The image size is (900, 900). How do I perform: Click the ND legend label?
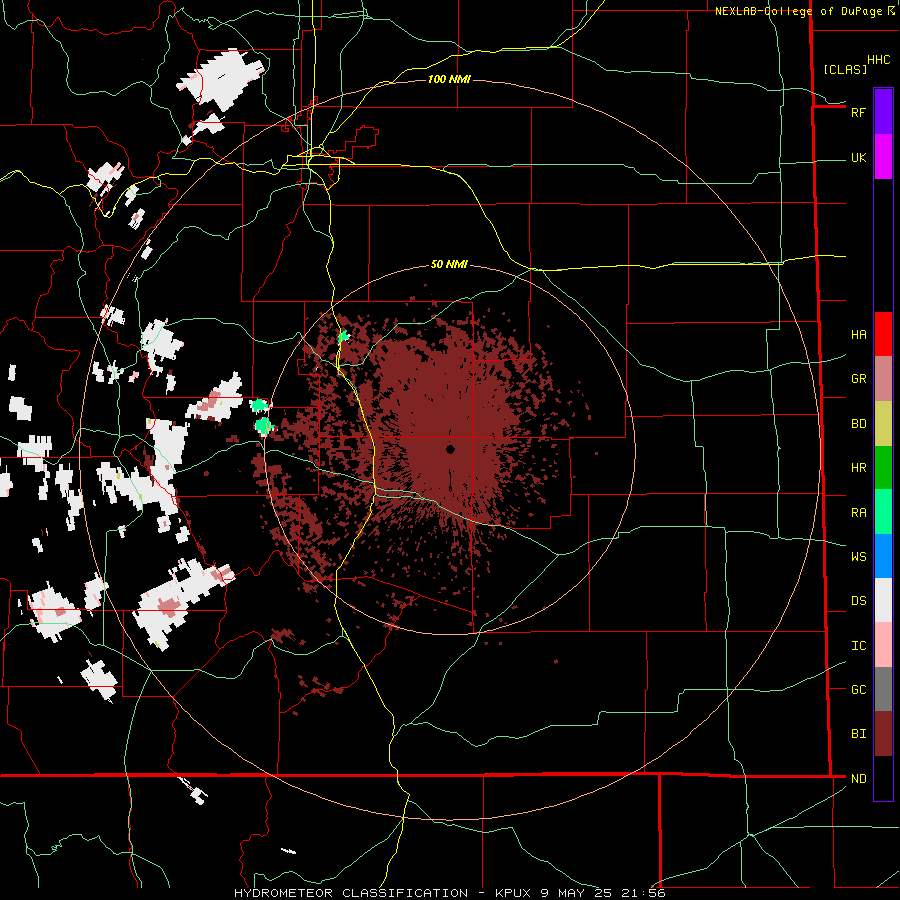tap(859, 778)
